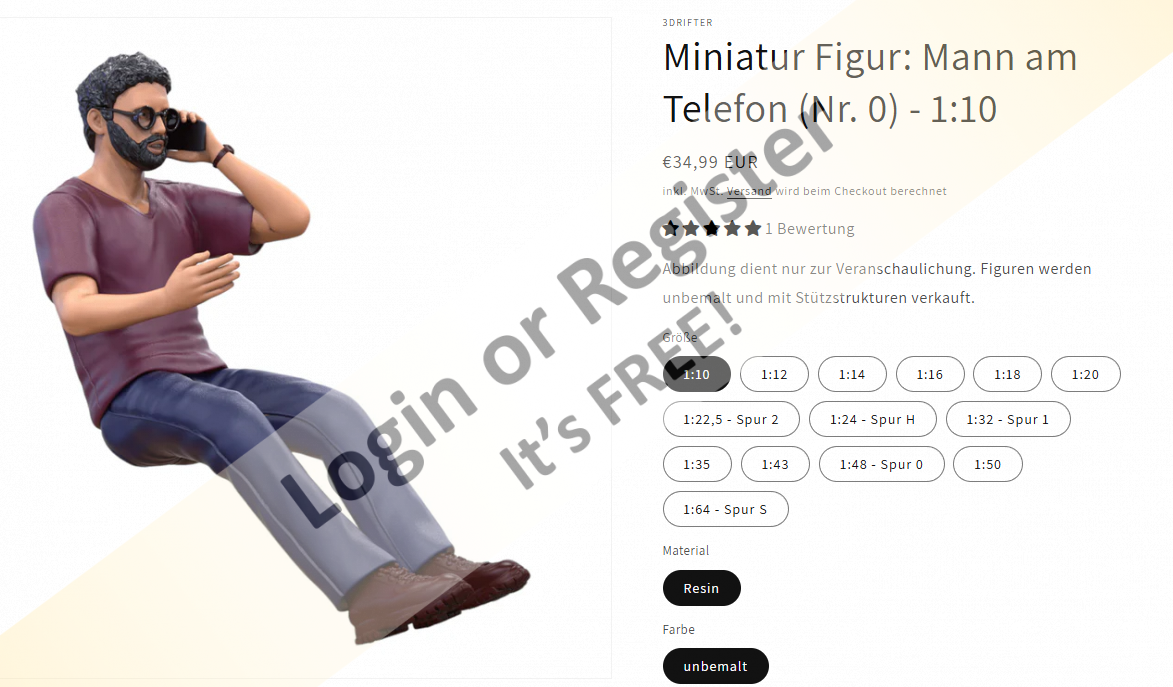
Task: Select Resin material option
Action: (x=701, y=588)
